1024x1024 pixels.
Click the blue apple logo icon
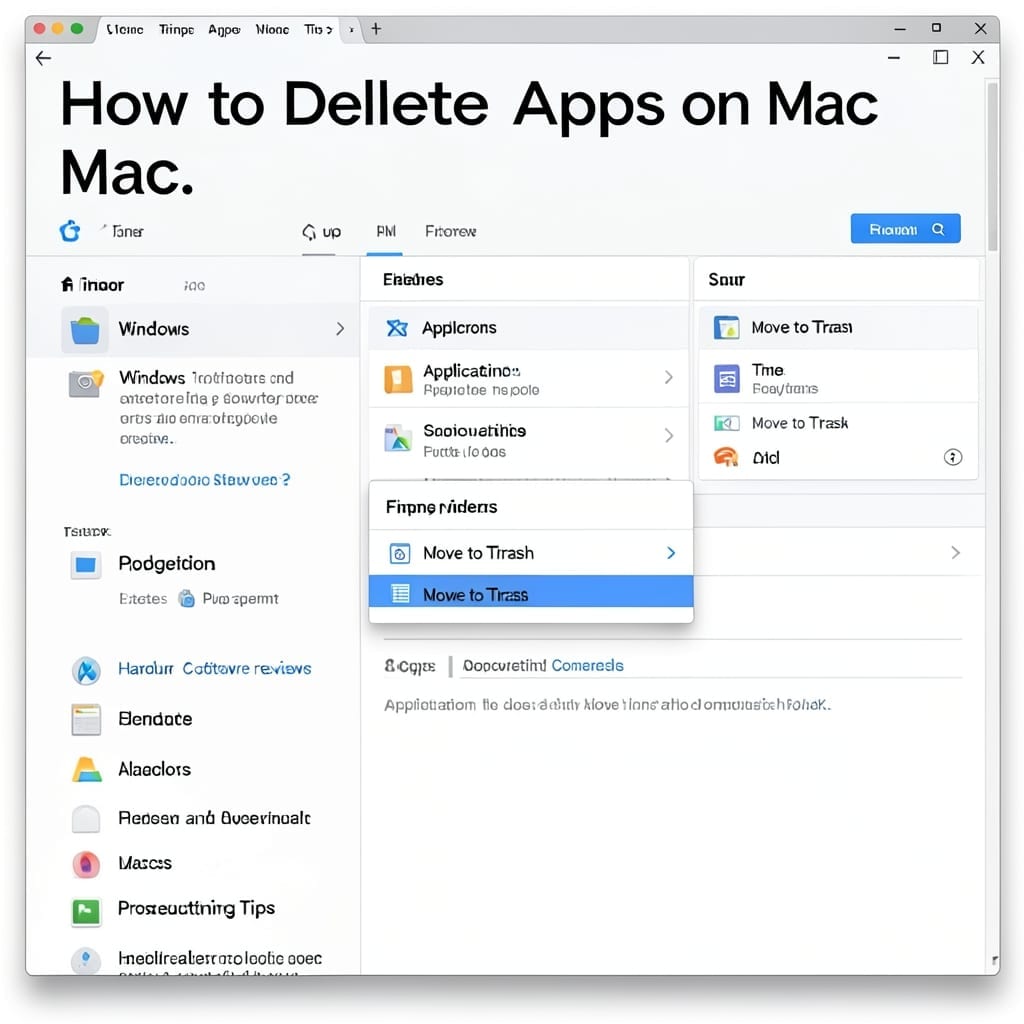point(70,231)
